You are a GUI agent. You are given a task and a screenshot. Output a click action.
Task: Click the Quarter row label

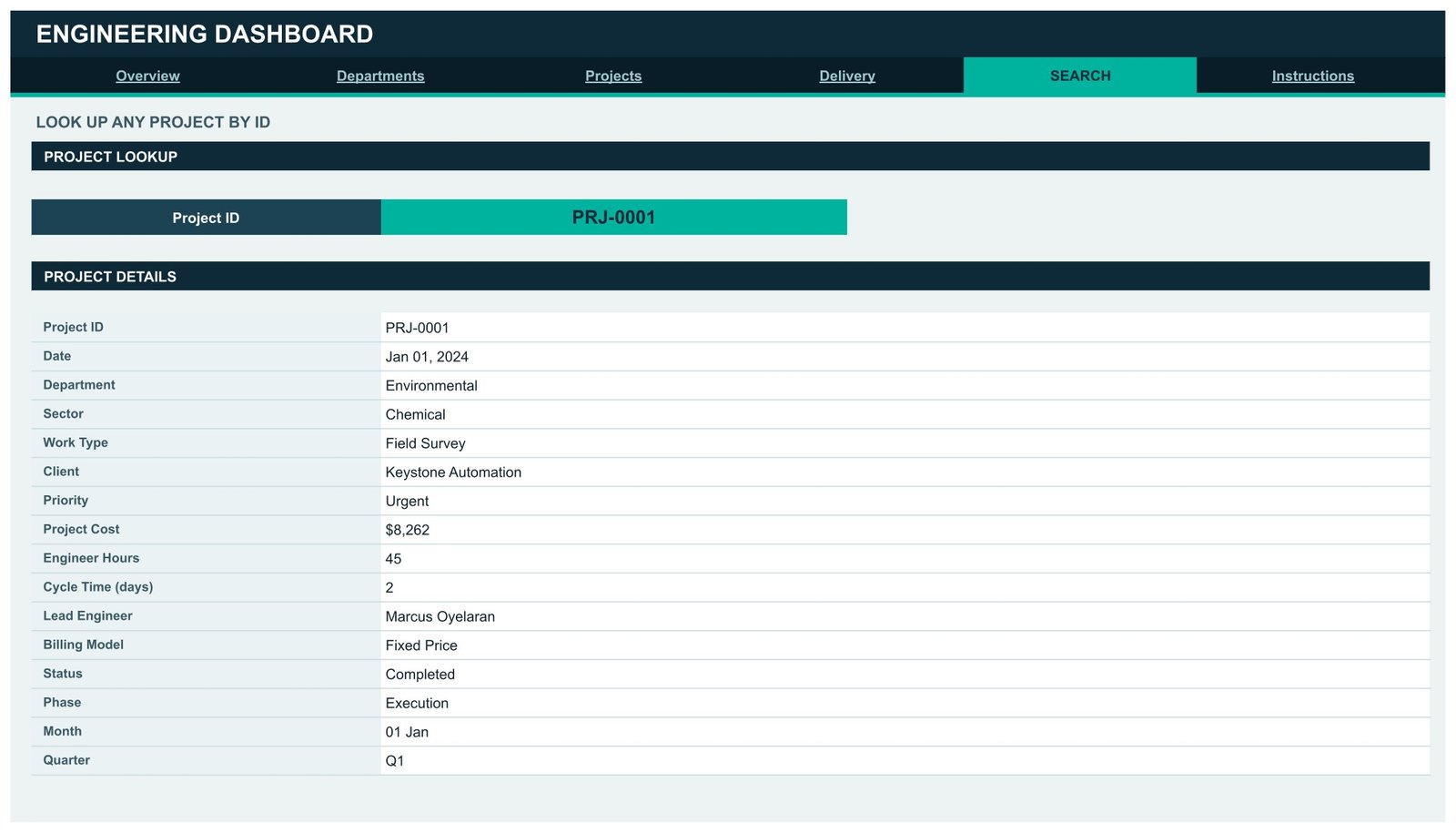pyautogui.click(x=66, y=760)
